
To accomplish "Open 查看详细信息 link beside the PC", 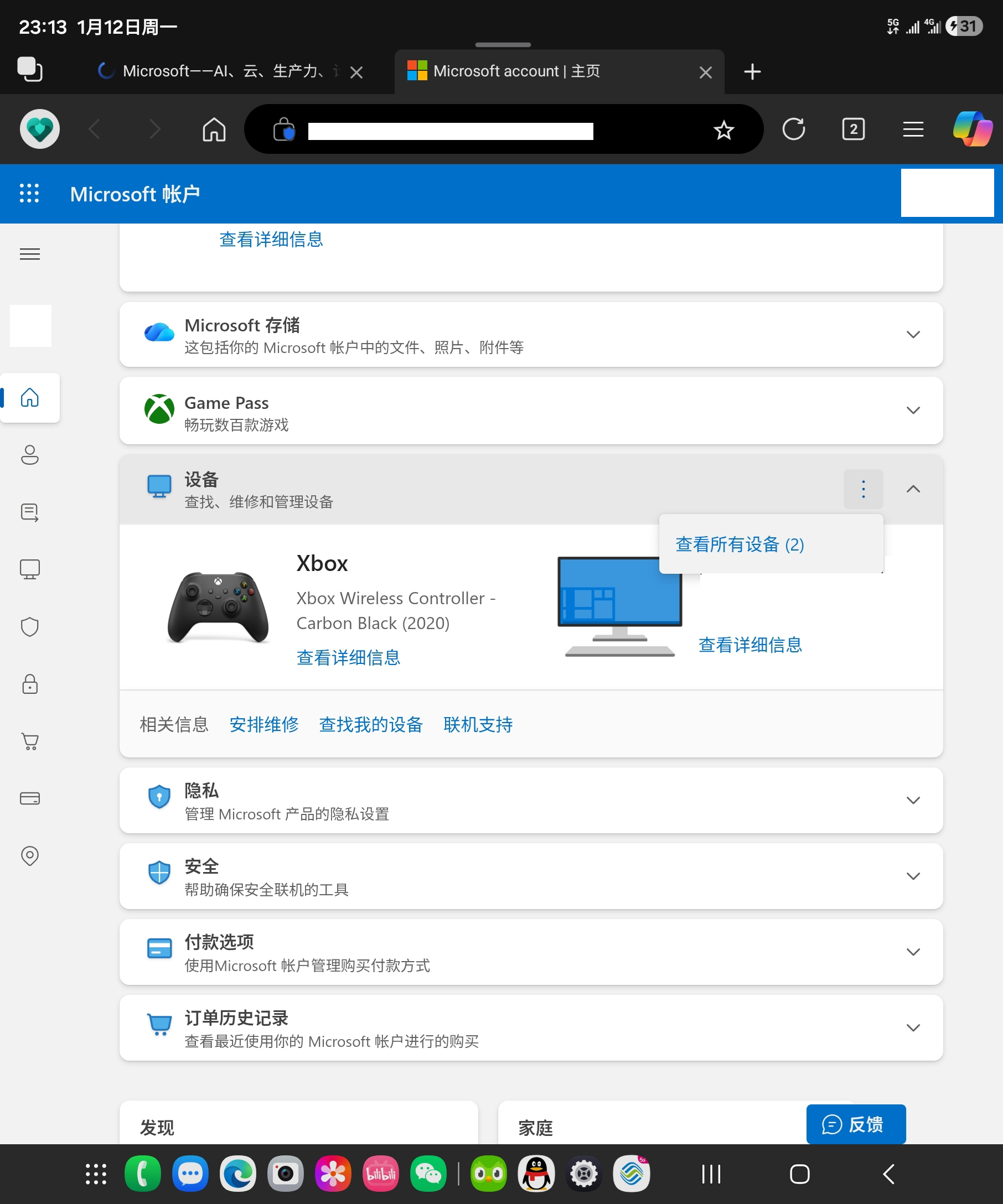I will coord(750,645).
